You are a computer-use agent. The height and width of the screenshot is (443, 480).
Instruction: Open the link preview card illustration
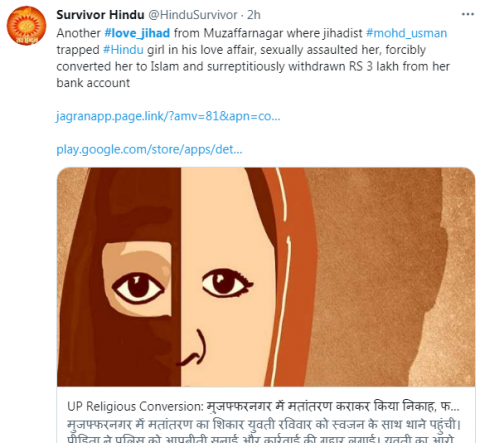click(x=266, y=277)
